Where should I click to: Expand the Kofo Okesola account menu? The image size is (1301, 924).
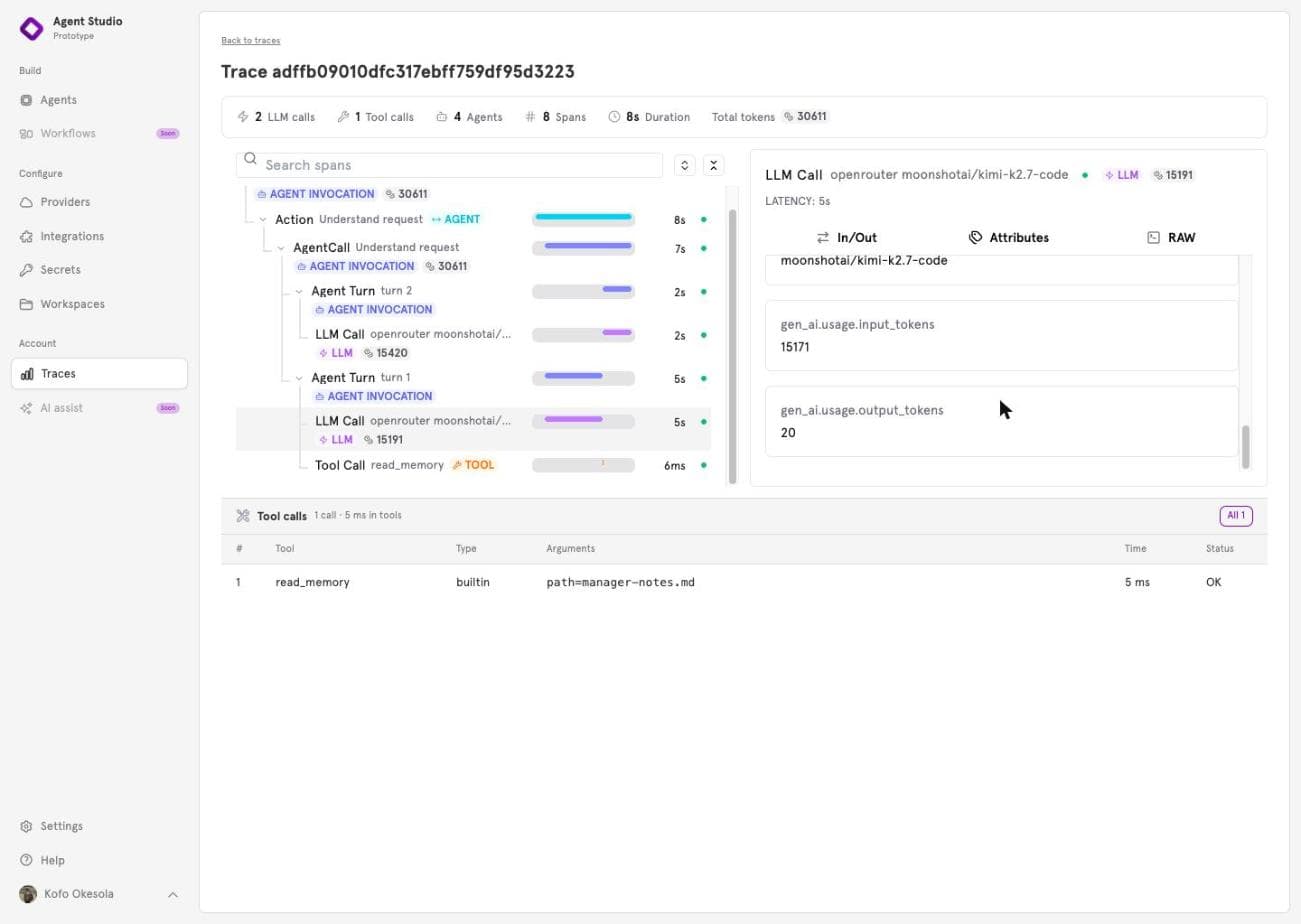(172, 894)
